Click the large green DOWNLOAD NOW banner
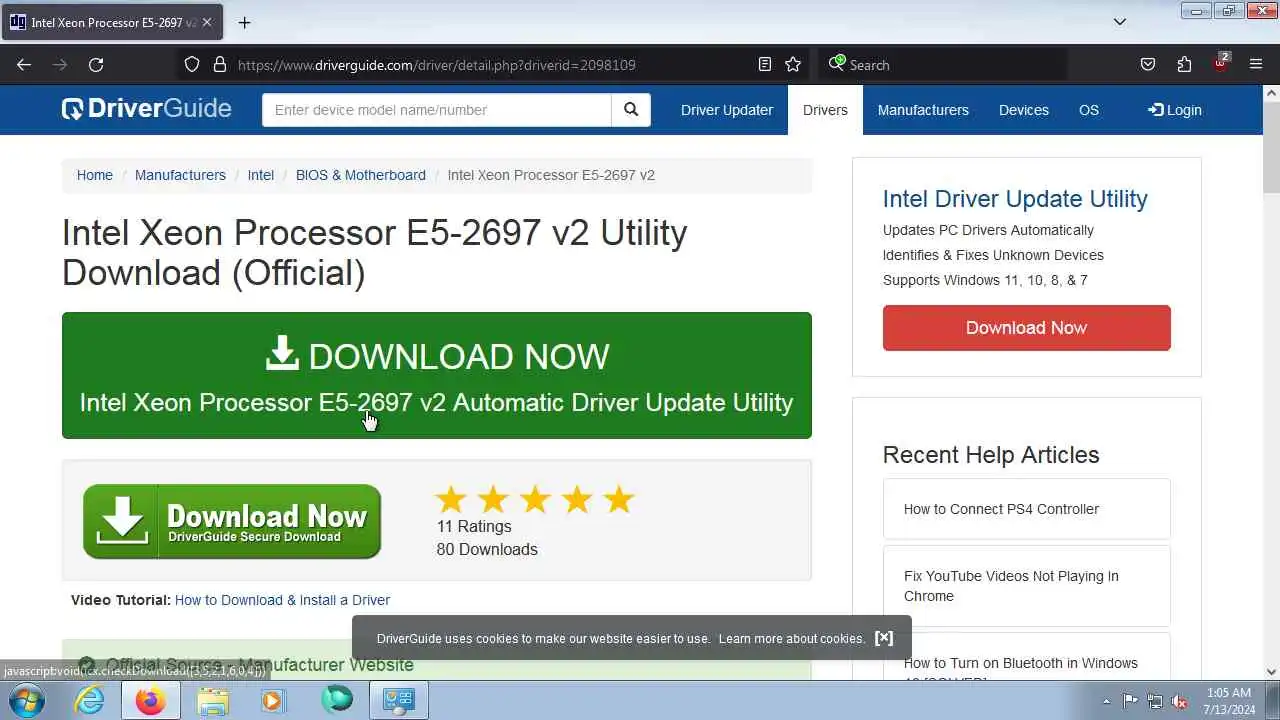1280x720 pixels. 437,375
